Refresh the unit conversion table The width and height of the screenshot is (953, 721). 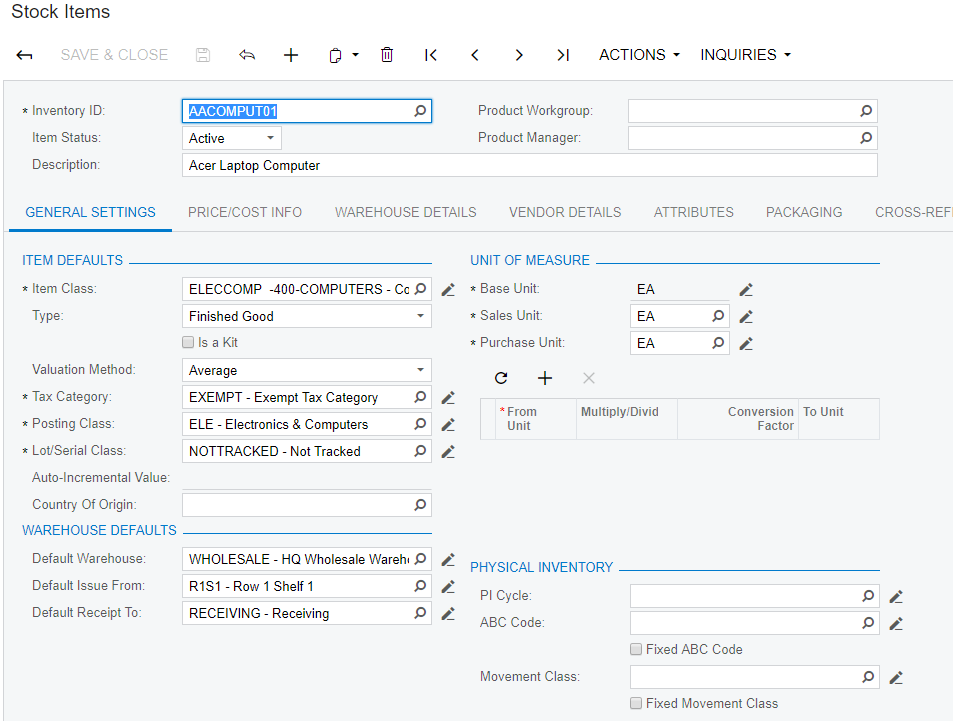pyautogui.click(x=501, y=378)
